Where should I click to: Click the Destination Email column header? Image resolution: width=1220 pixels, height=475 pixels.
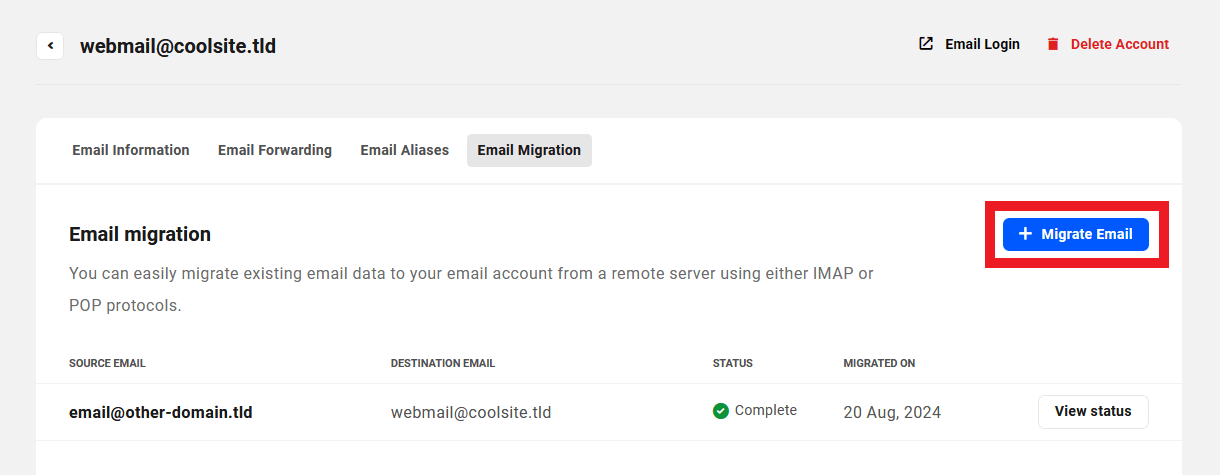443,363
